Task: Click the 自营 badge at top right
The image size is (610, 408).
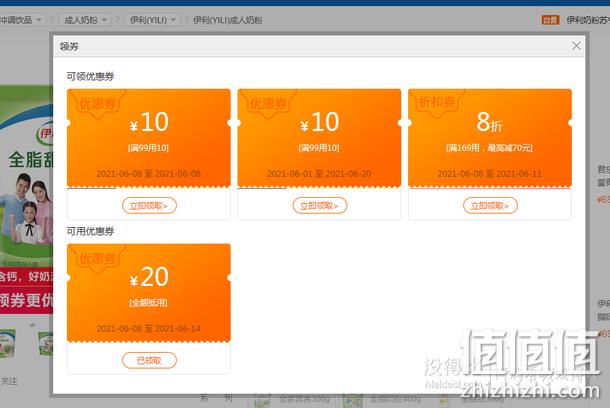Action: point(550,20)
